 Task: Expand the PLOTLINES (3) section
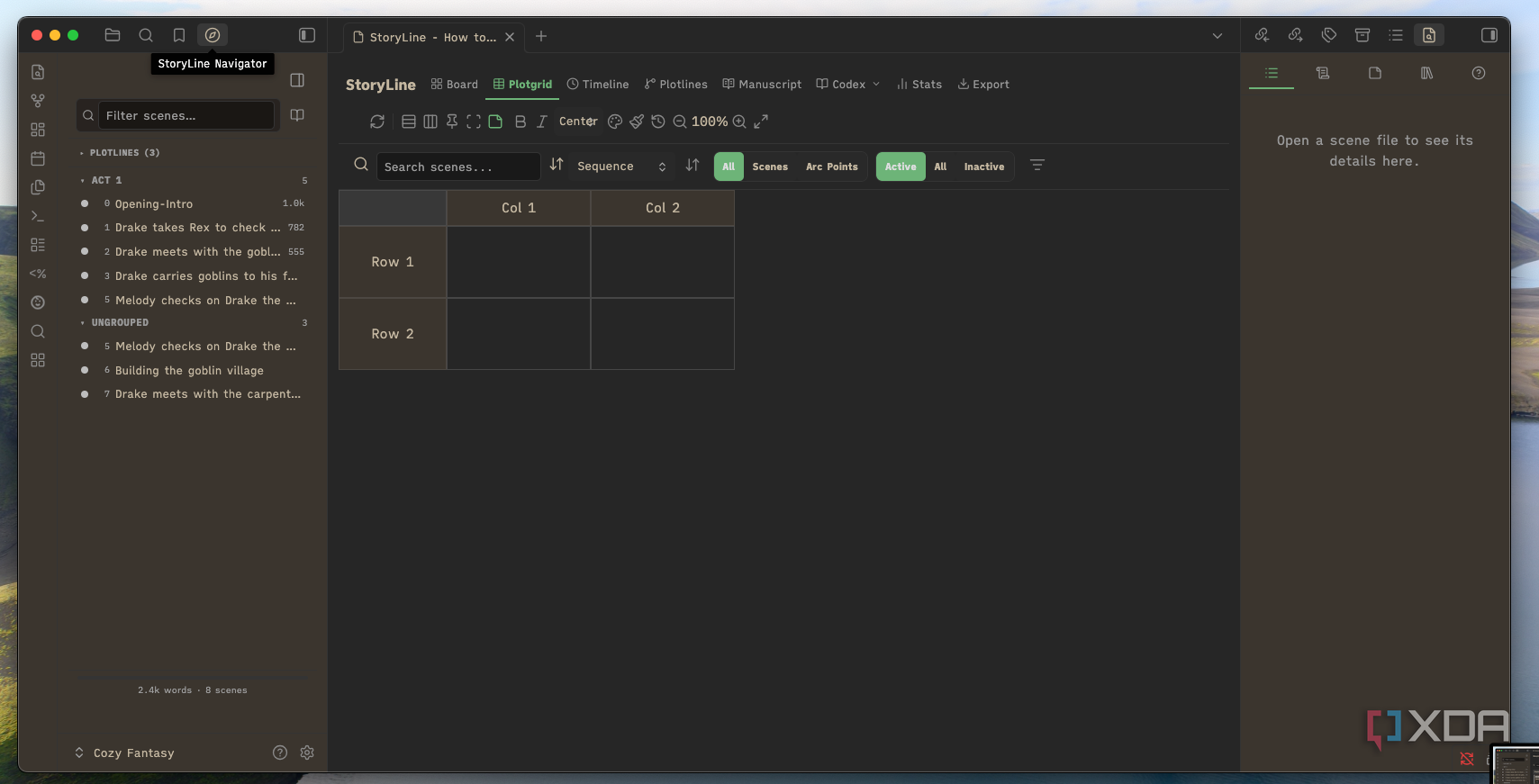[x=120, y=153]
